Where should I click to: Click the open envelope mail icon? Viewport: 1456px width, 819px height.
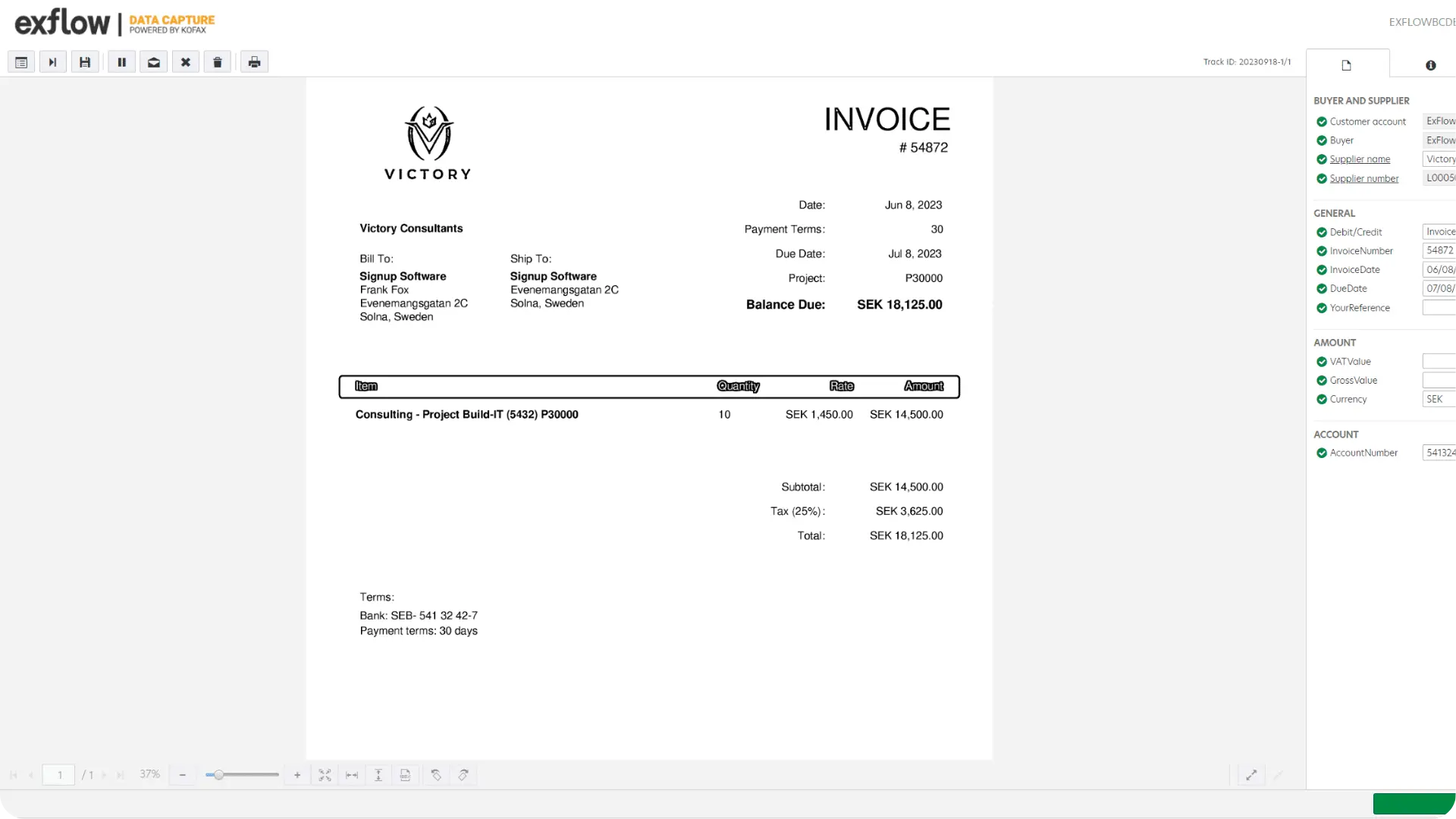[154, 62]
